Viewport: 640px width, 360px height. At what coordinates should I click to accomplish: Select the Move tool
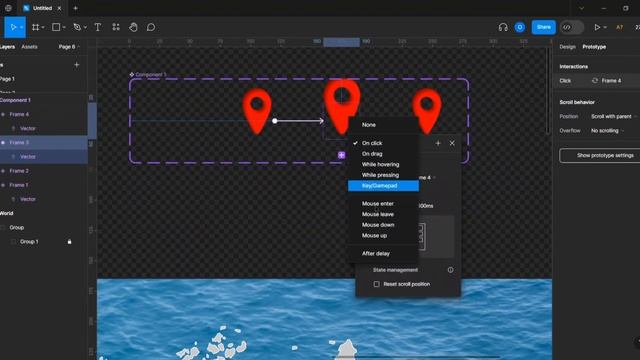(13, 27)
